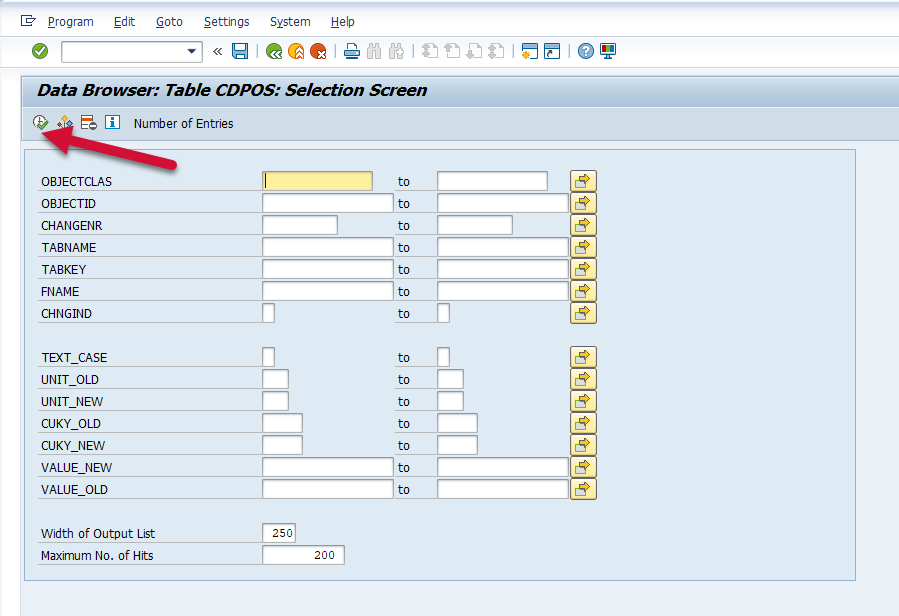Viewport: 899px width, 616px height.
Task: Click the green Enter checkmark icon
Action: click(x=40, y=51)
